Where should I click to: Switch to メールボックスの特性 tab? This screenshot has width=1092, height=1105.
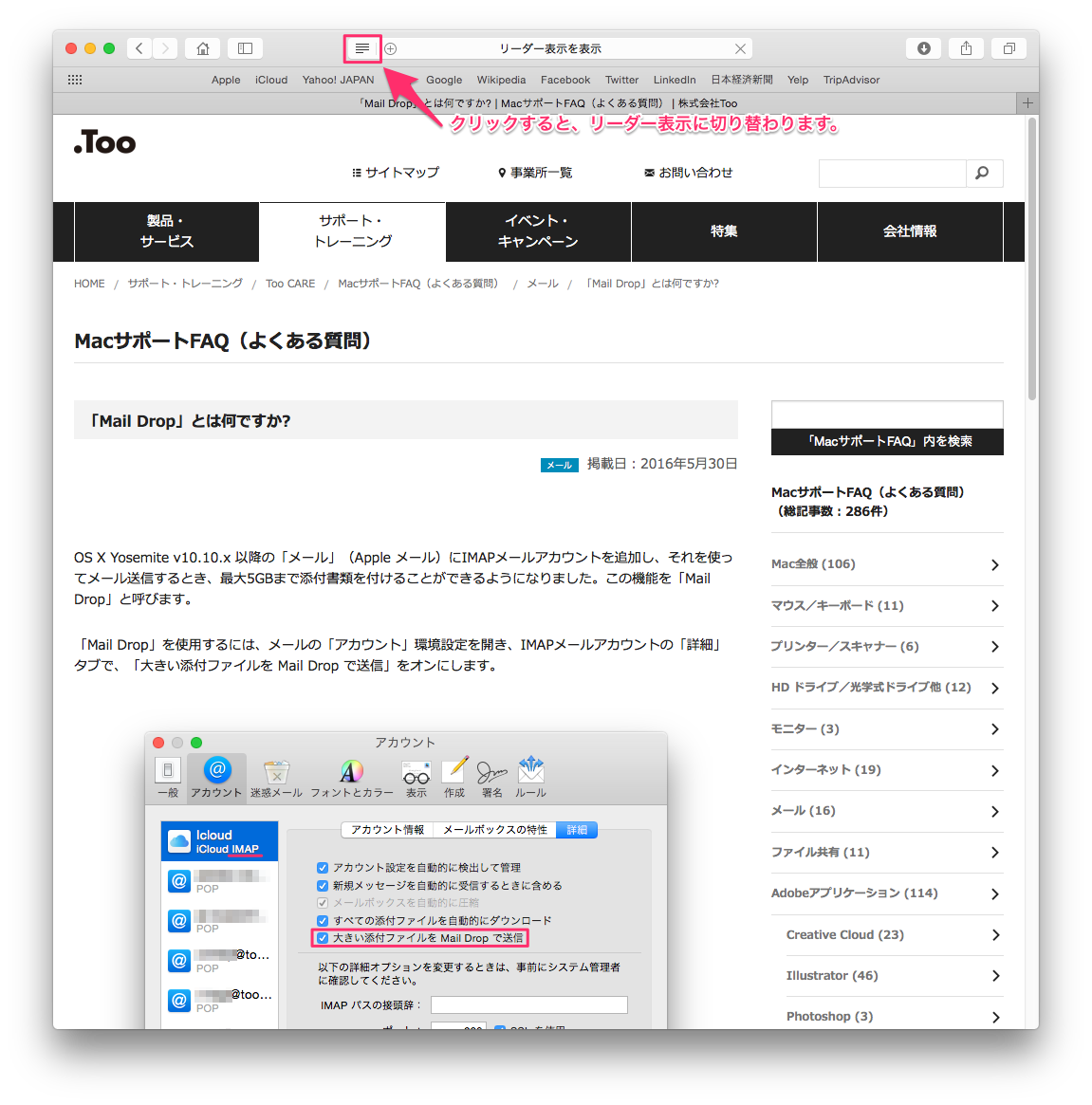494,830
